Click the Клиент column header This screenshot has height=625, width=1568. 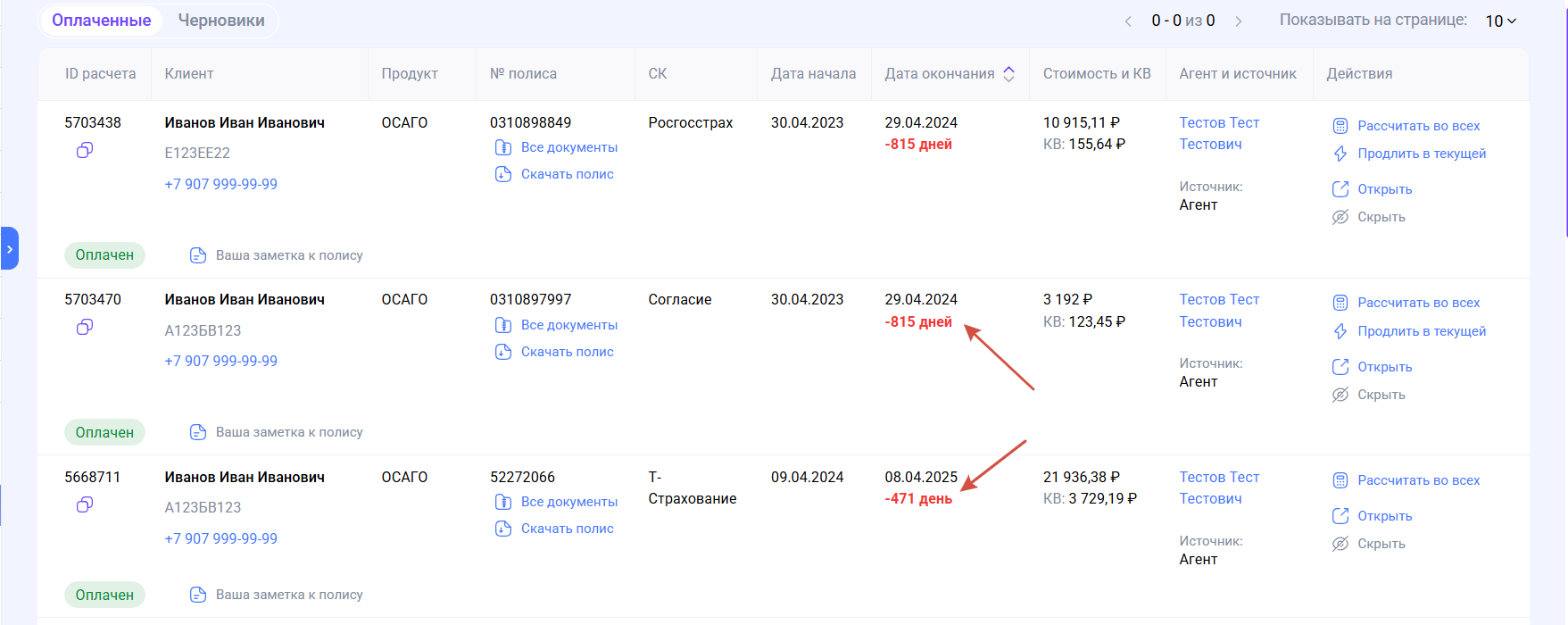(x=189, y=74)
